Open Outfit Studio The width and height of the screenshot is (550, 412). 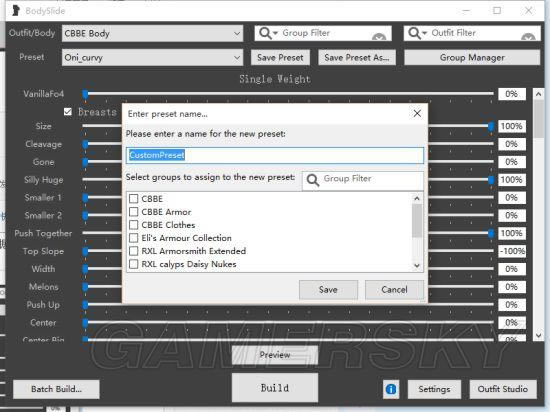tap(503, 389)
